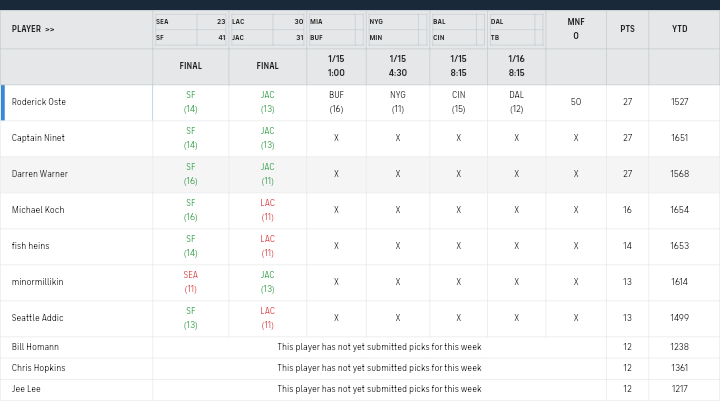Select player Michael Koch
The height and width of the screenshot is (406, 720).
[x=36, y=210]
